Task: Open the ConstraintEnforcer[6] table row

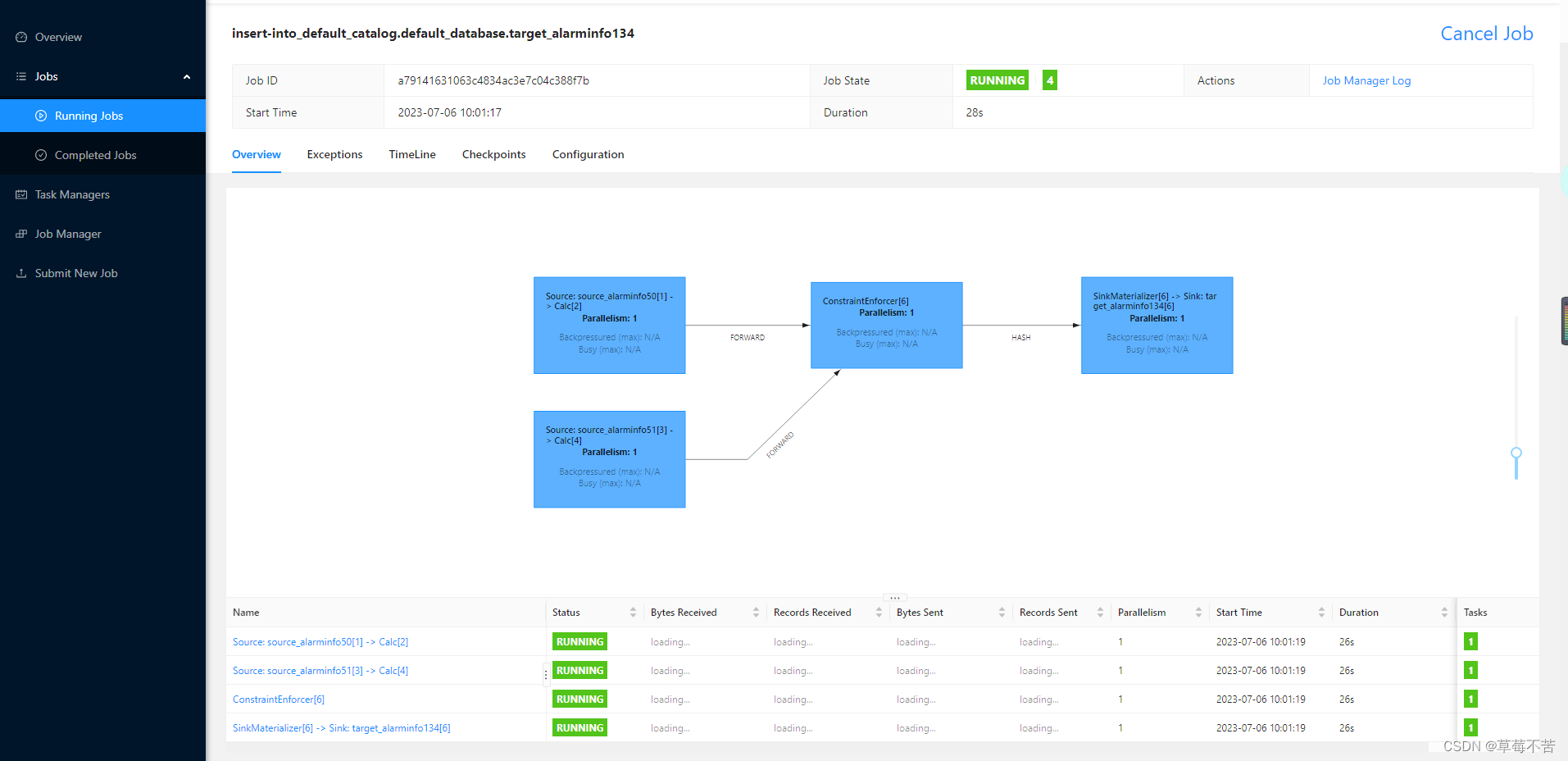Action: 279,699
